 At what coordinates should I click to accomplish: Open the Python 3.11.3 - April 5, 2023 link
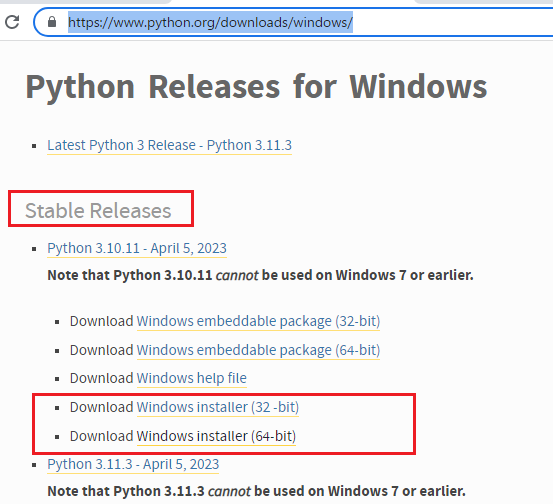[x=133, y=464]
